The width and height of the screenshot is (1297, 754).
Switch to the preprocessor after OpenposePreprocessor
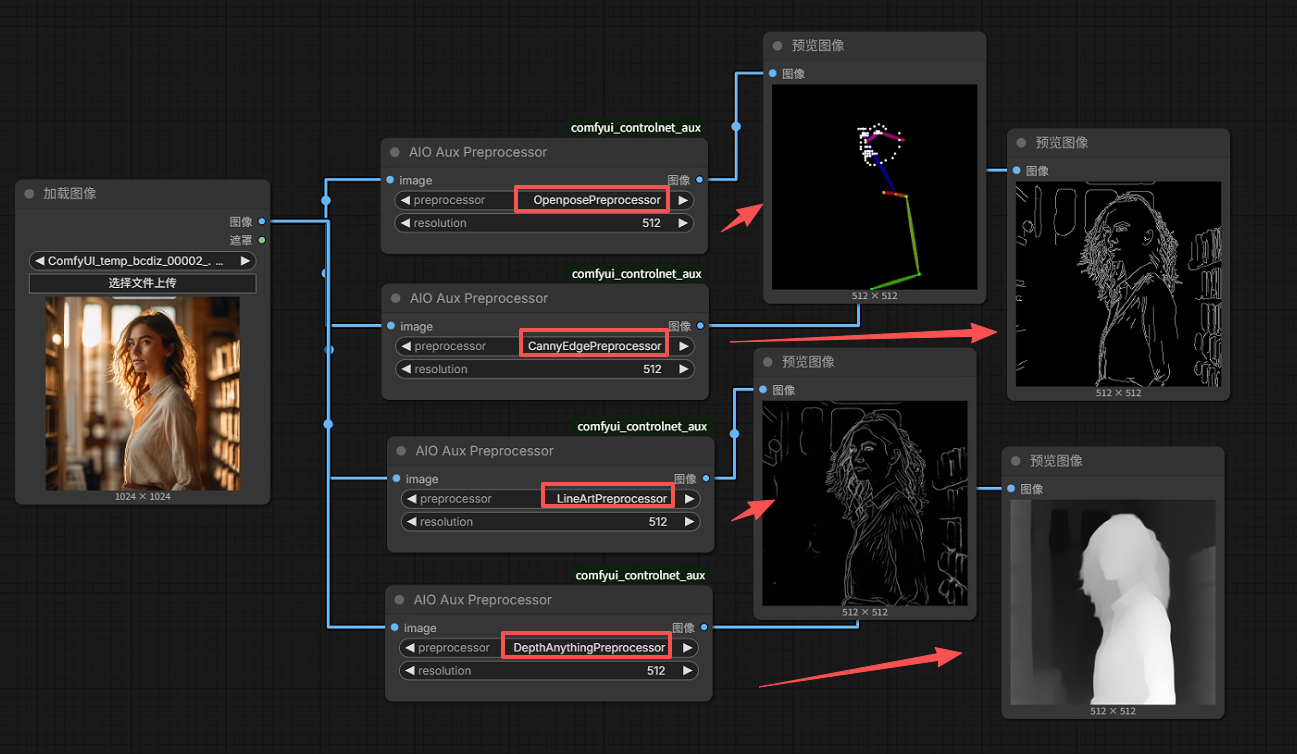click(x=682, y=200)
